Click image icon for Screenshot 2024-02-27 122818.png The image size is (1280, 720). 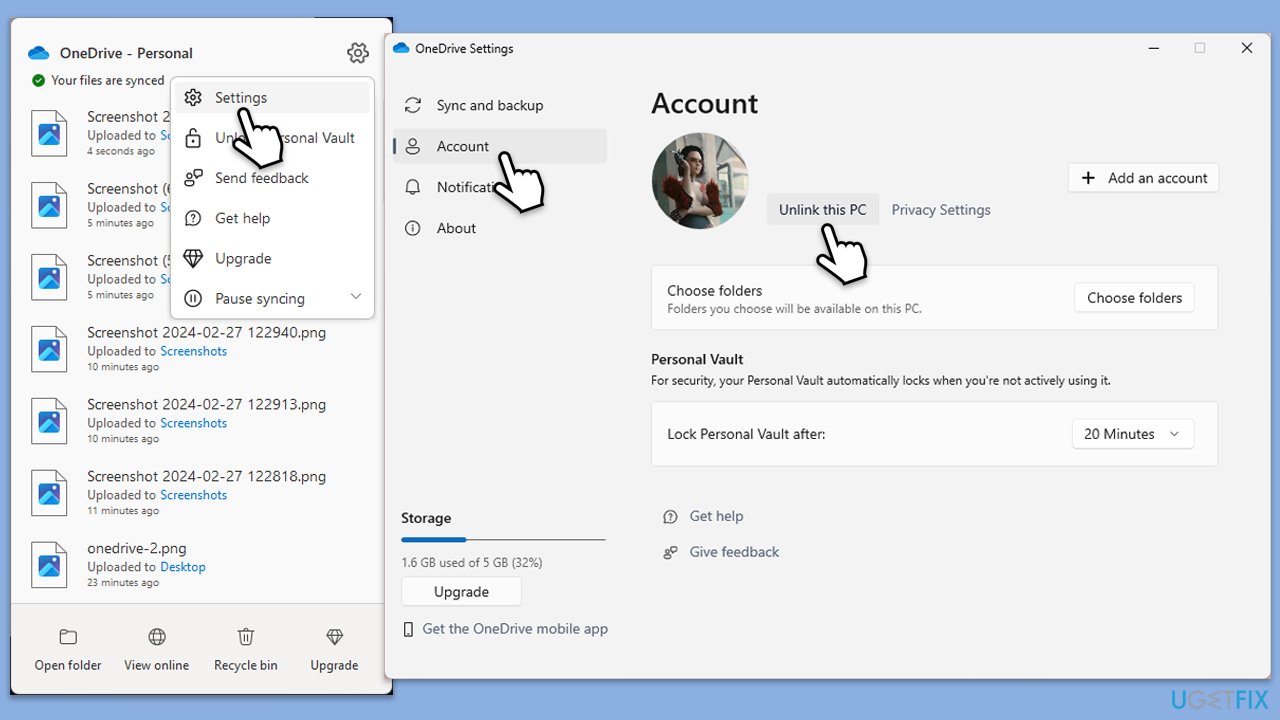pyautogui.click(x=49, y=493)
